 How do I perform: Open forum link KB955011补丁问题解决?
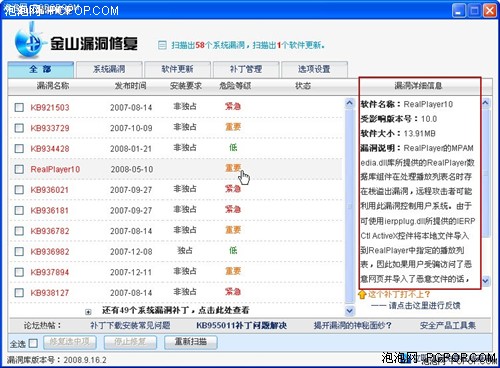tap(241, 325)
